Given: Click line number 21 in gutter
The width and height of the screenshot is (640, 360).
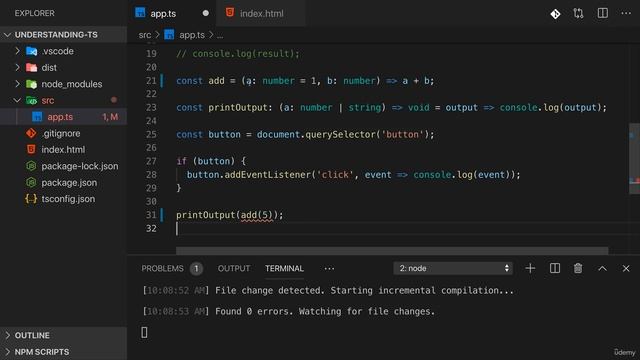Looking at the screenshot, I should 151,81.
